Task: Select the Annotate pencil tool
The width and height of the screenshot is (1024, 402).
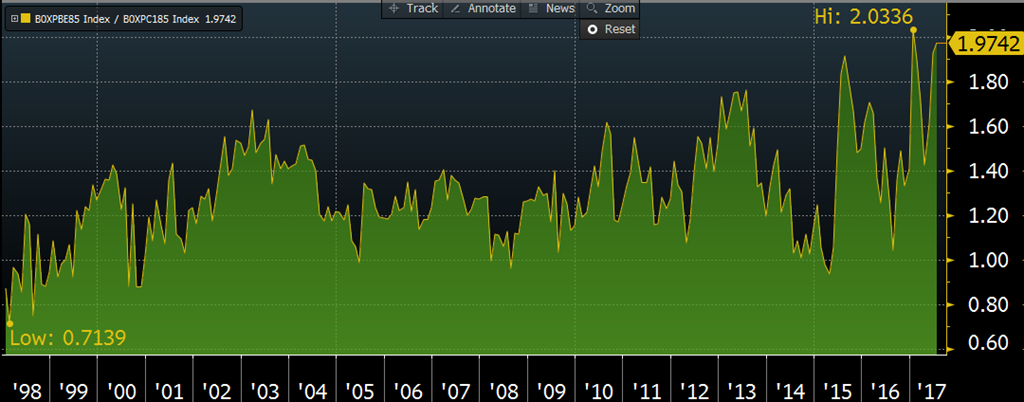Action: pos(483,8)
